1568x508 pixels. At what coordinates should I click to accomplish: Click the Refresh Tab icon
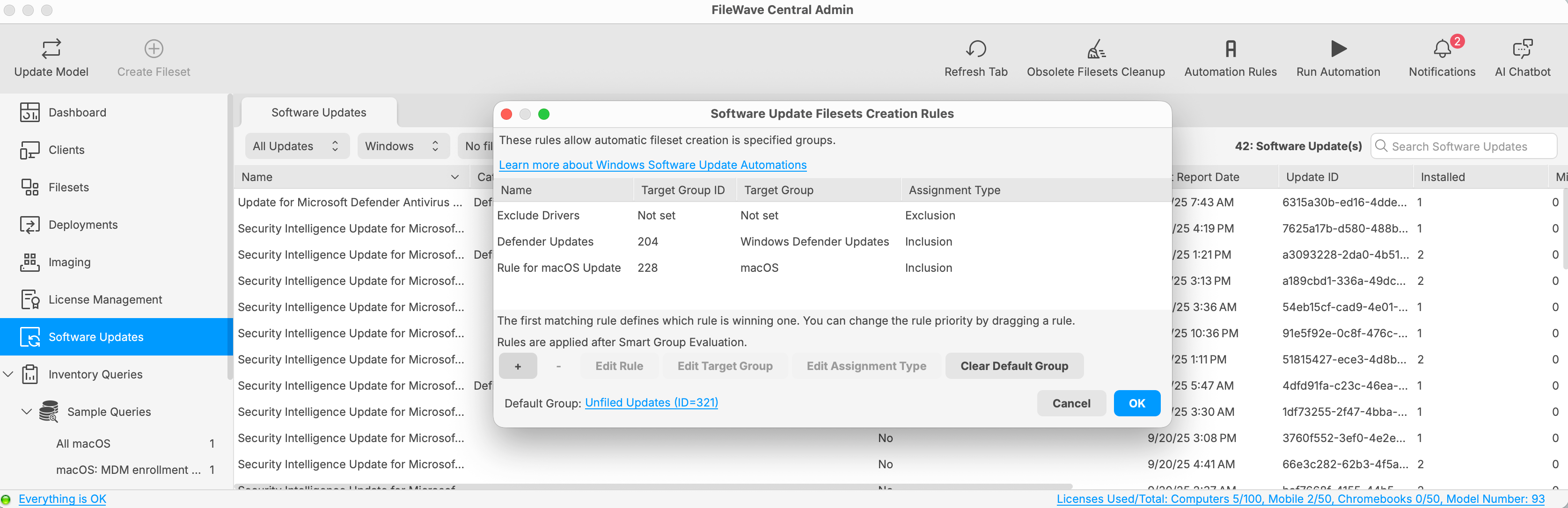(976, 49)
